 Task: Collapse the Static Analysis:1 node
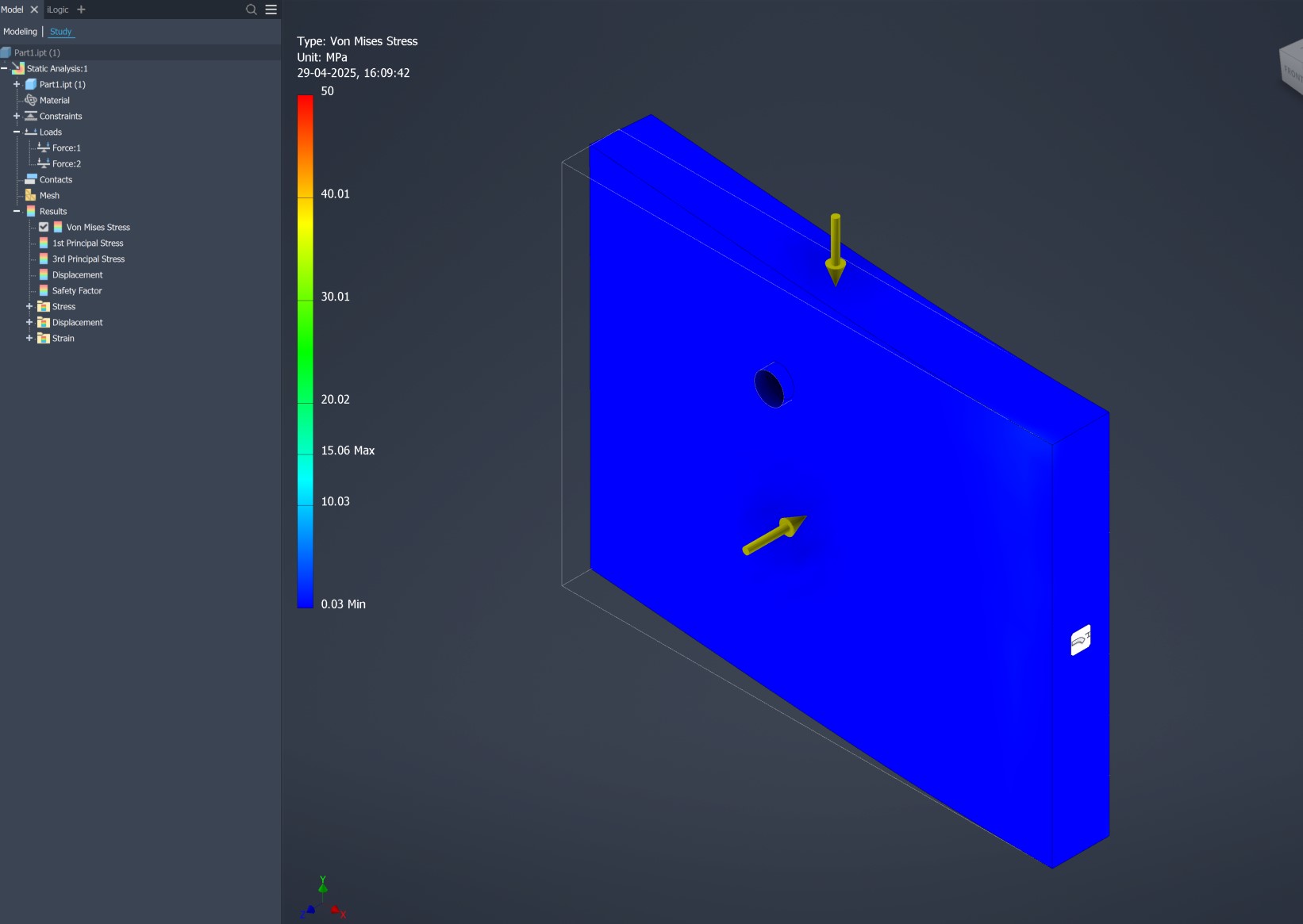coord(4,68)
